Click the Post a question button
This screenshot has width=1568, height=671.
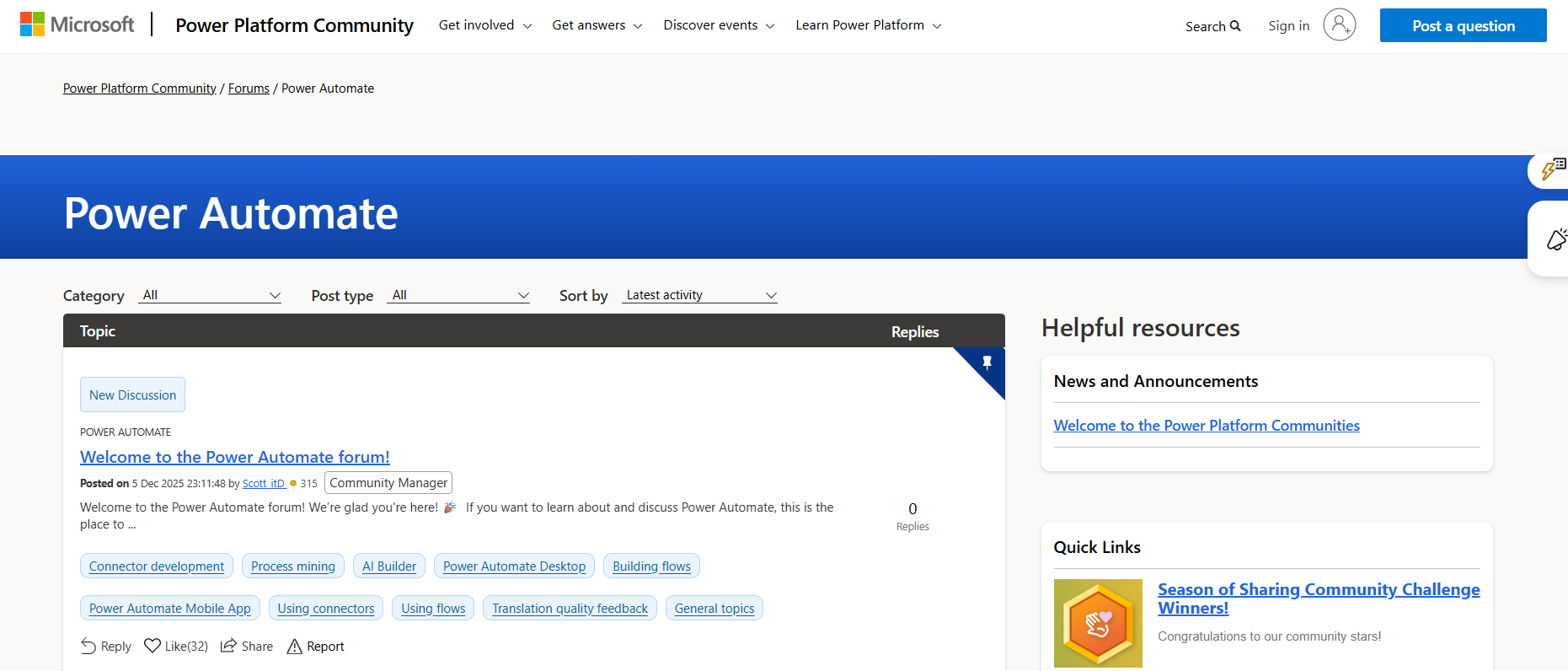tap(1463, 25)
